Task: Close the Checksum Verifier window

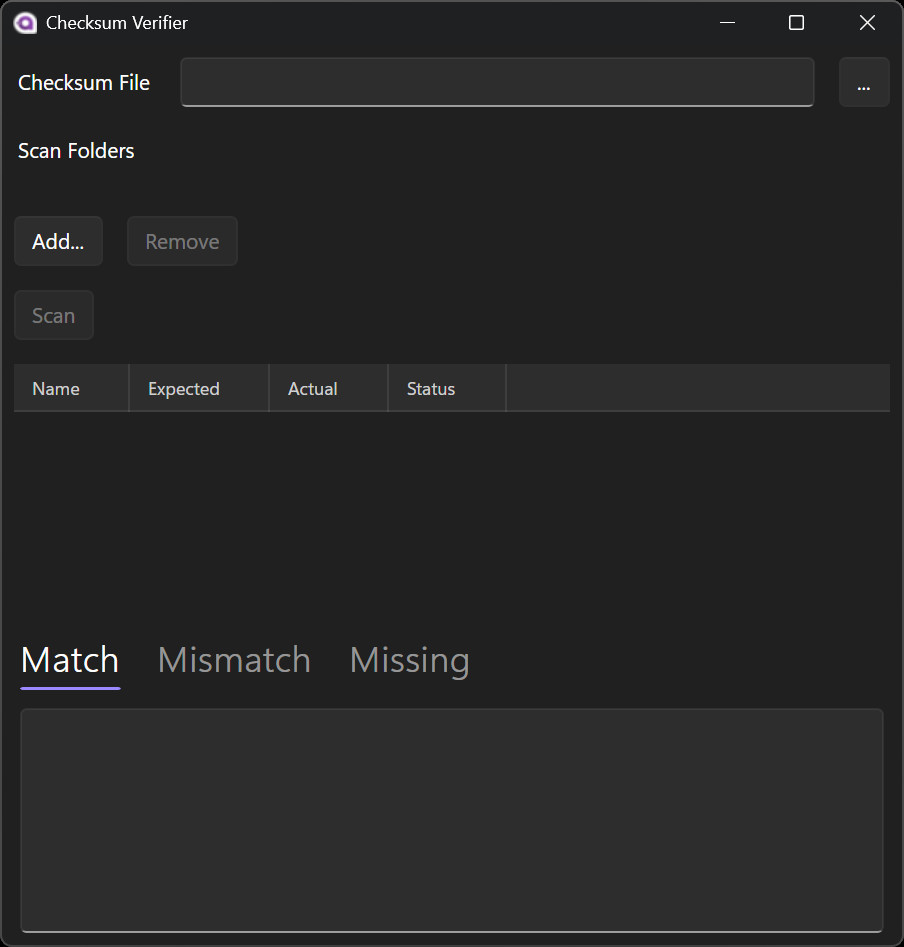Action: [x=867, y=23]
